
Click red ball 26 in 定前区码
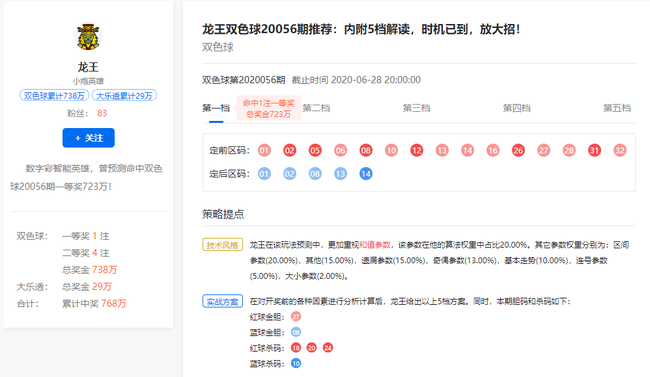click(x=518, y=150)
